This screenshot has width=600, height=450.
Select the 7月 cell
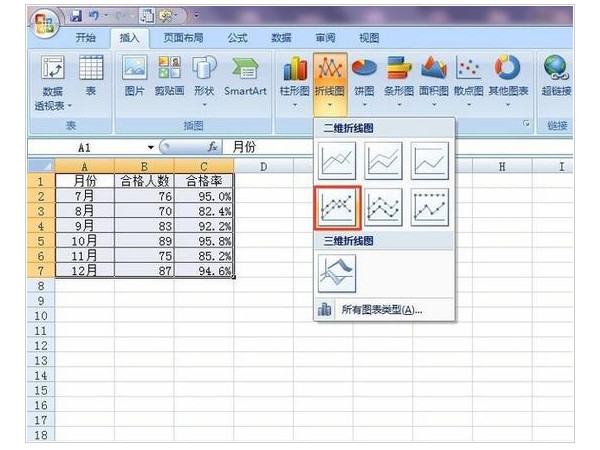pos(85,196)
